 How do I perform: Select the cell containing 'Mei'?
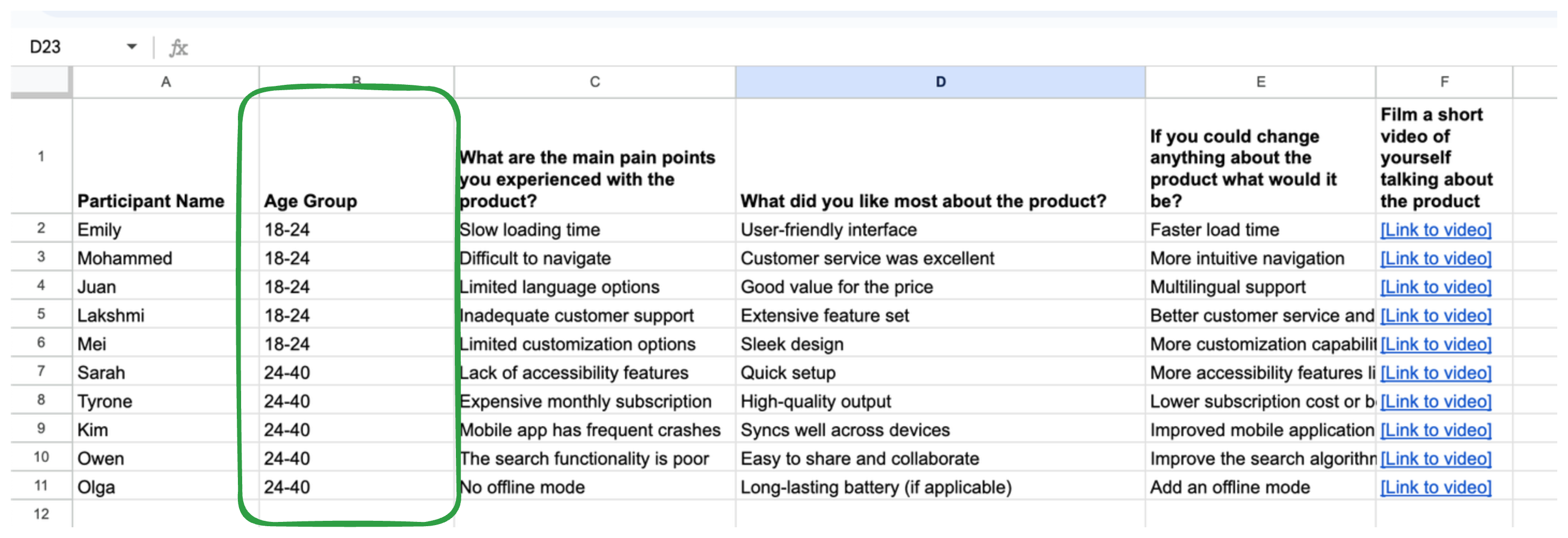pyautogui.click(x=165, y=342)
